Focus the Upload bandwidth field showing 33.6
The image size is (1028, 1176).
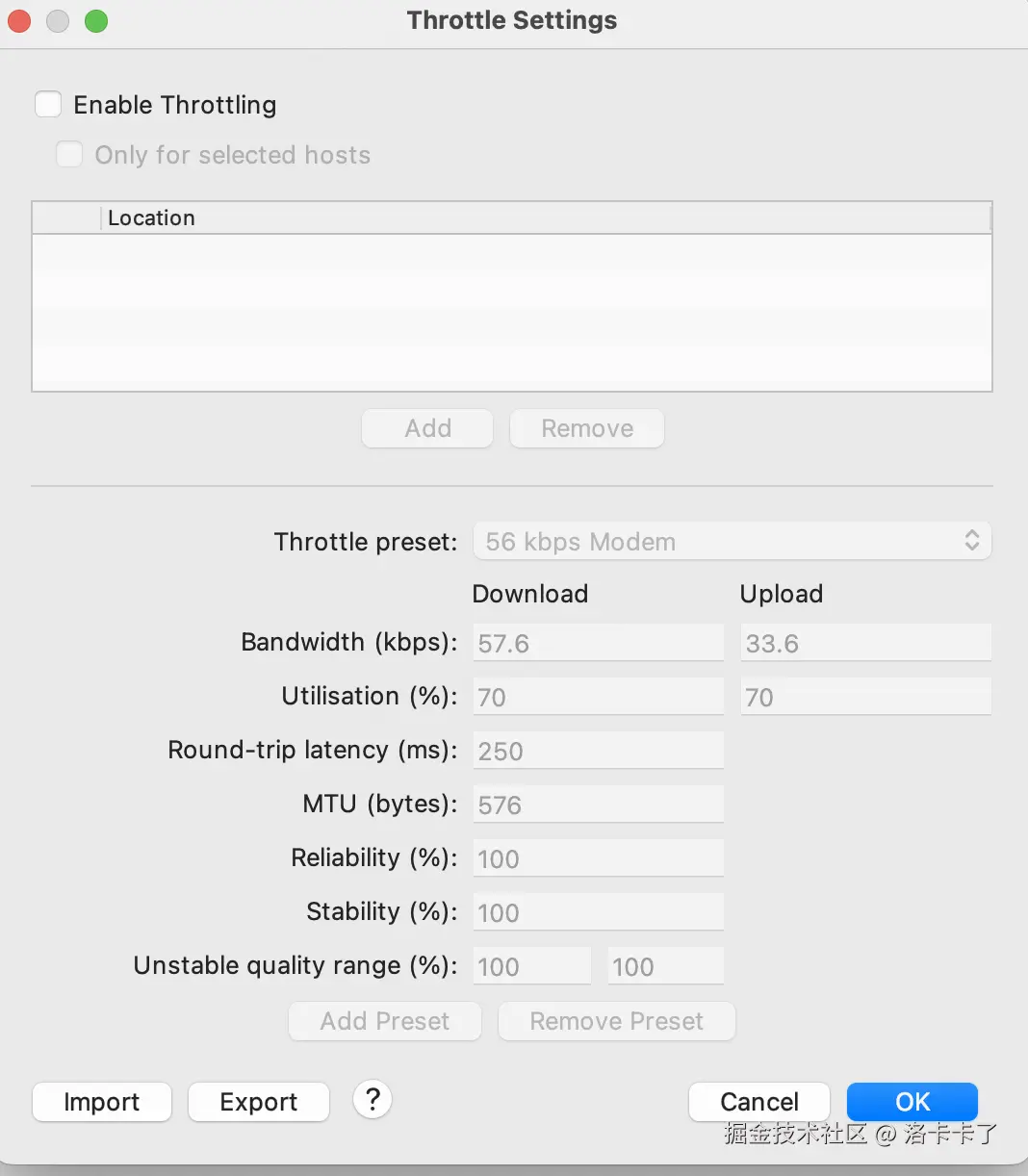click(865, 643)
